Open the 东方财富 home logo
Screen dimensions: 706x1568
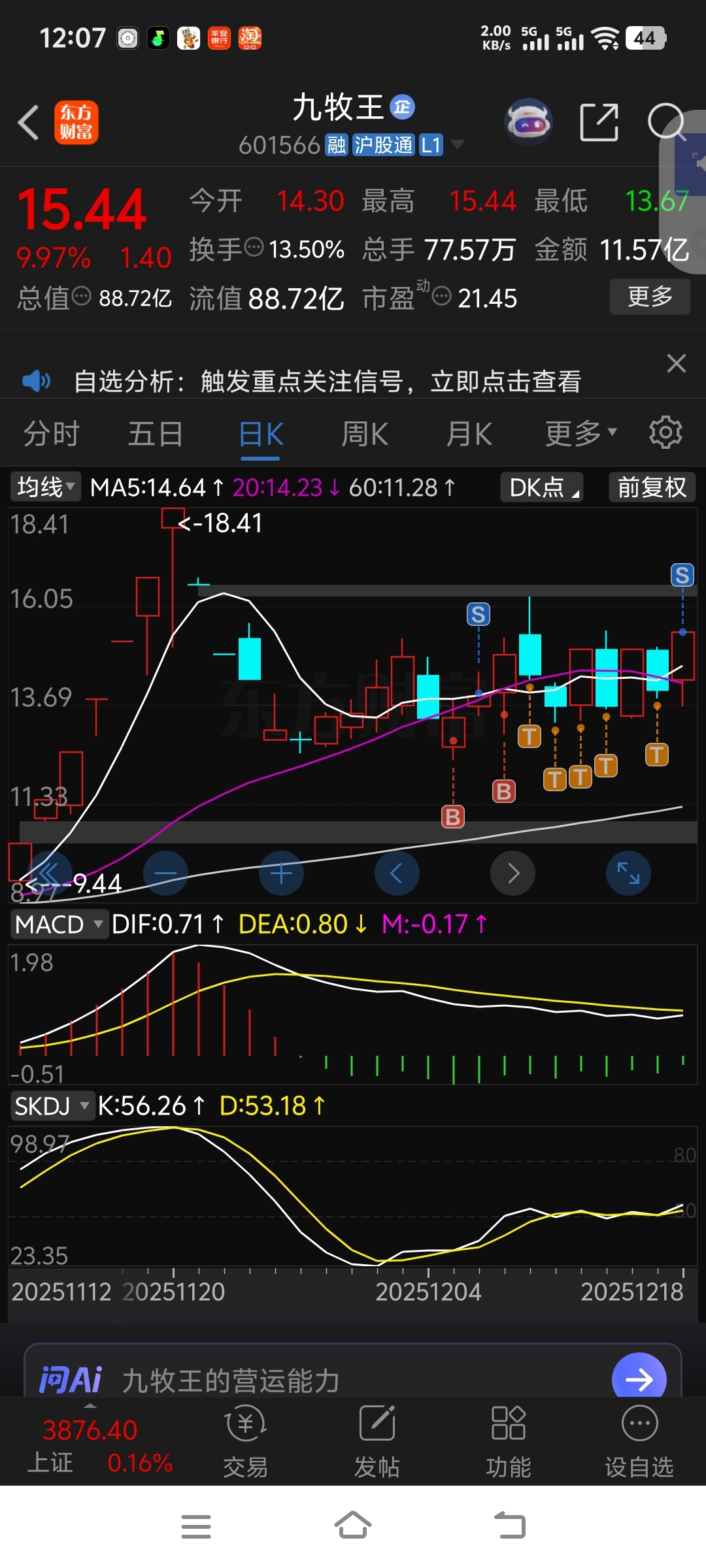pyautogui.click(x=76, y=122)
